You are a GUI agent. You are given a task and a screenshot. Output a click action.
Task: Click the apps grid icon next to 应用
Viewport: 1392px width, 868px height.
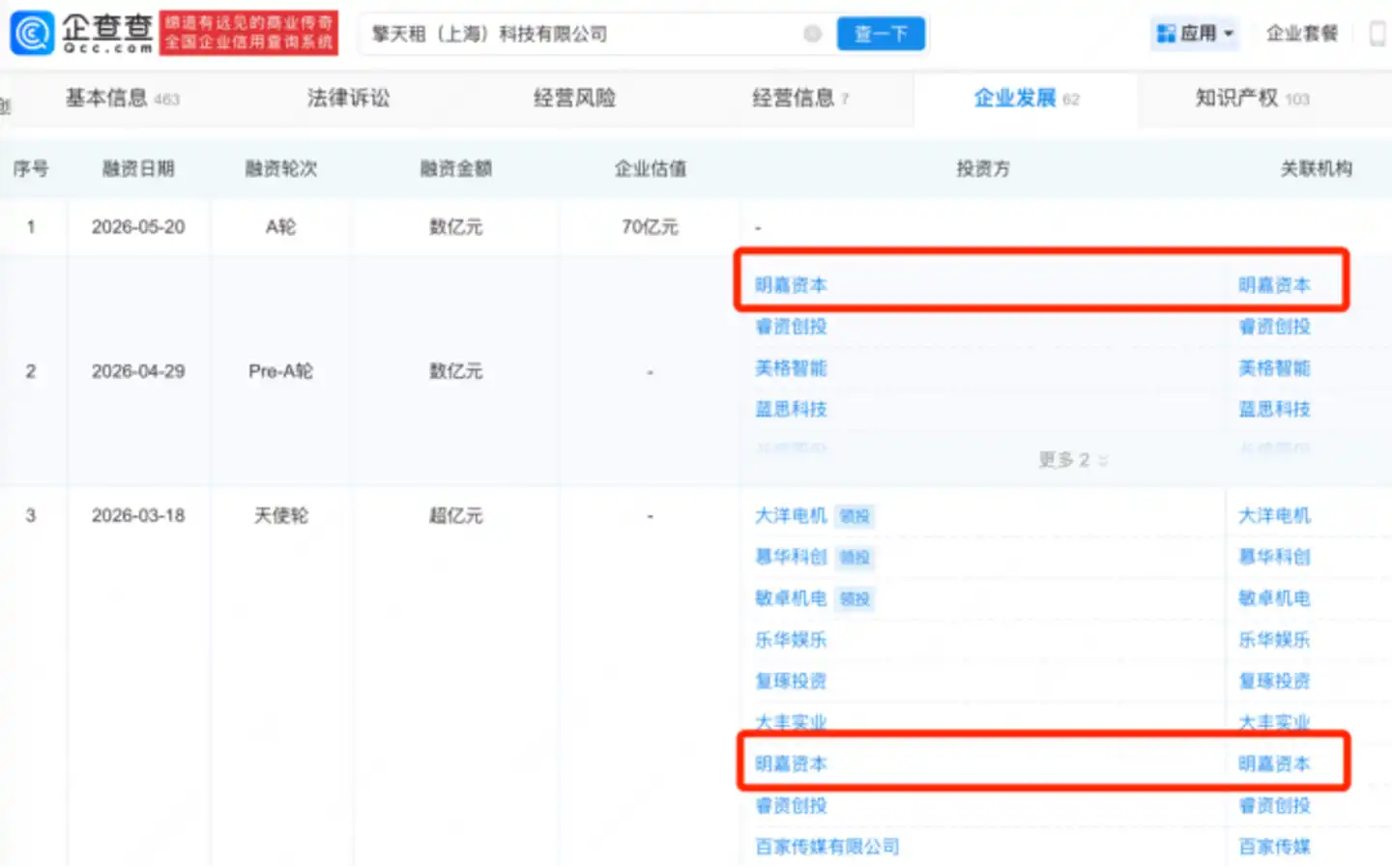[x=1166, y=34]
